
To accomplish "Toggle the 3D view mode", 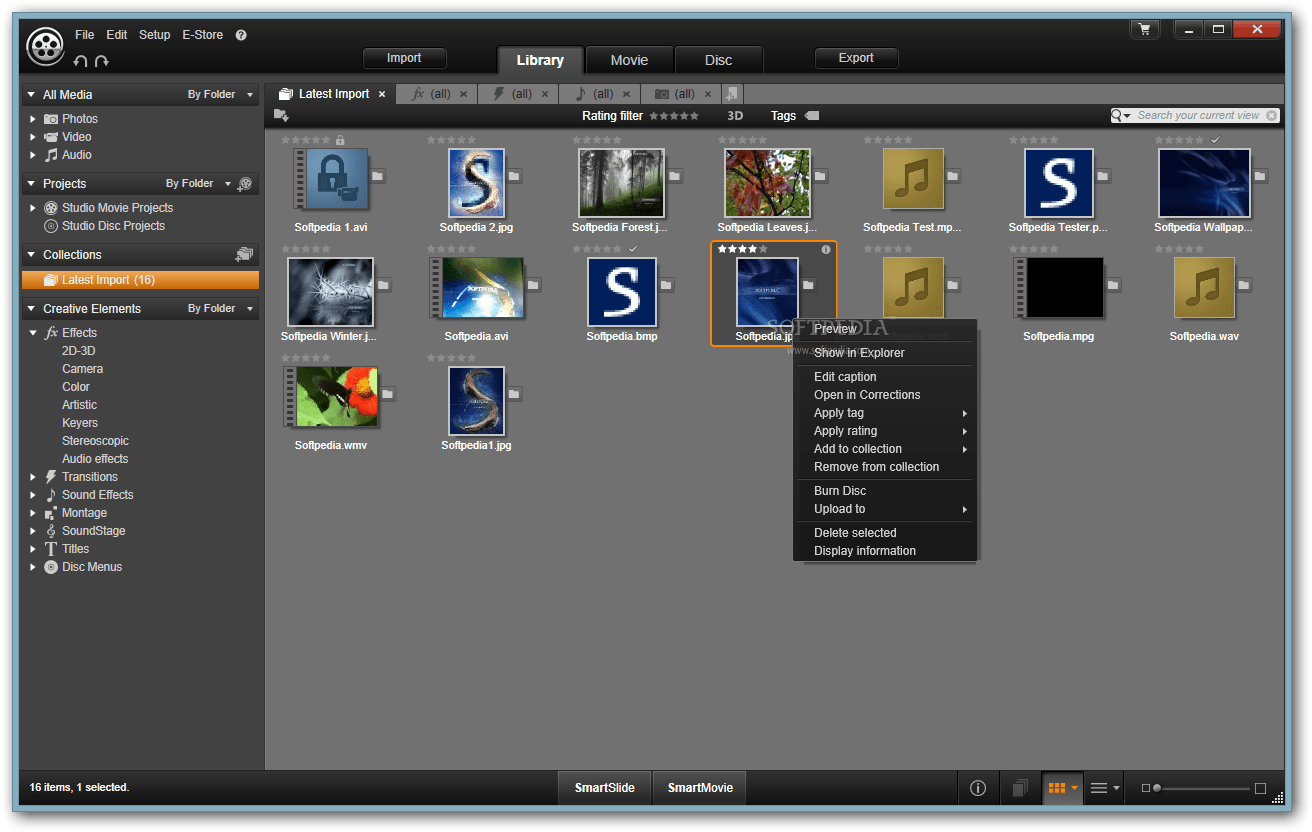I will click(734, 115).
